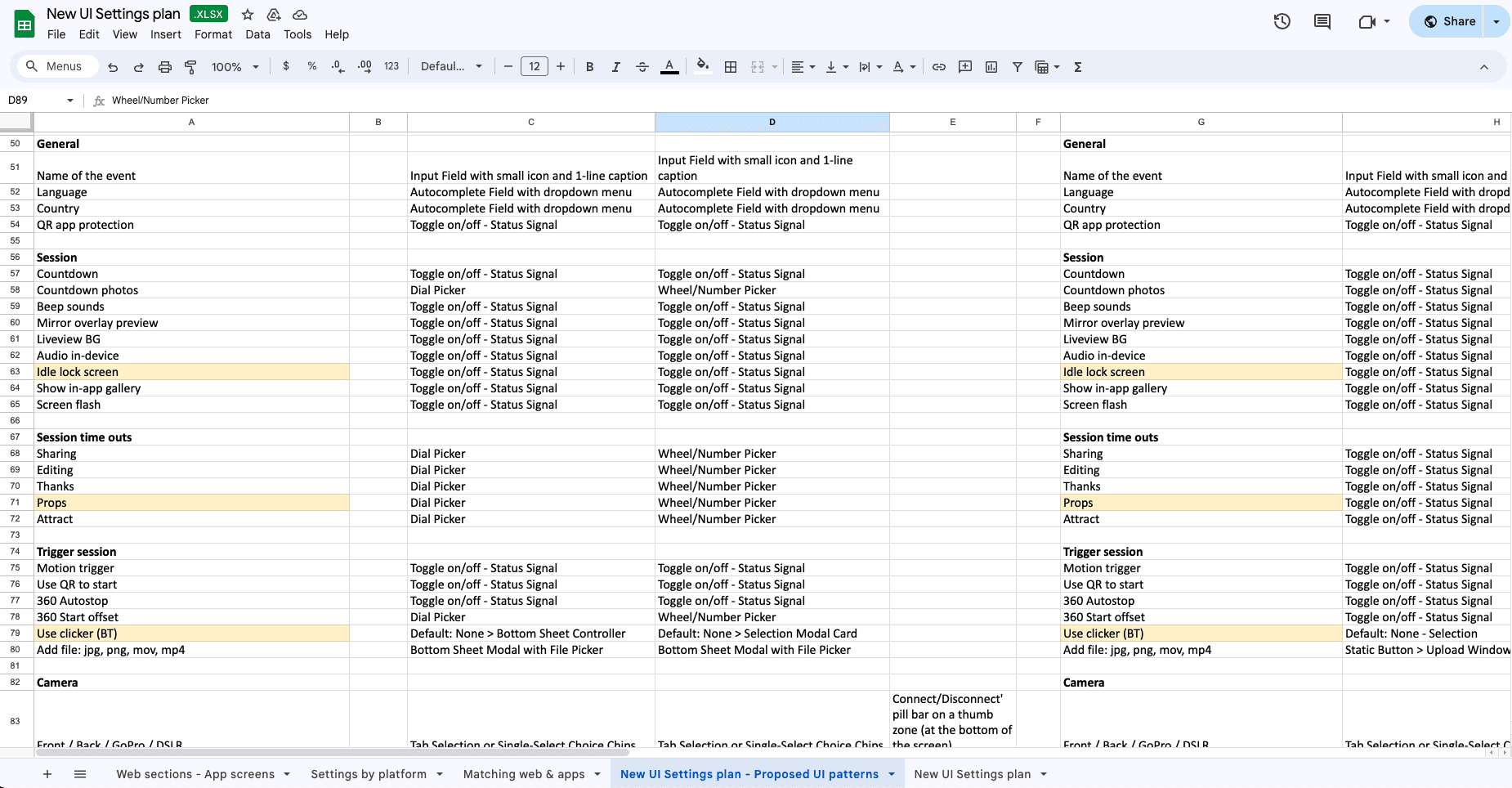Switch to Settings by platform tab
The image size is (1512, 788).
[369, 774]
